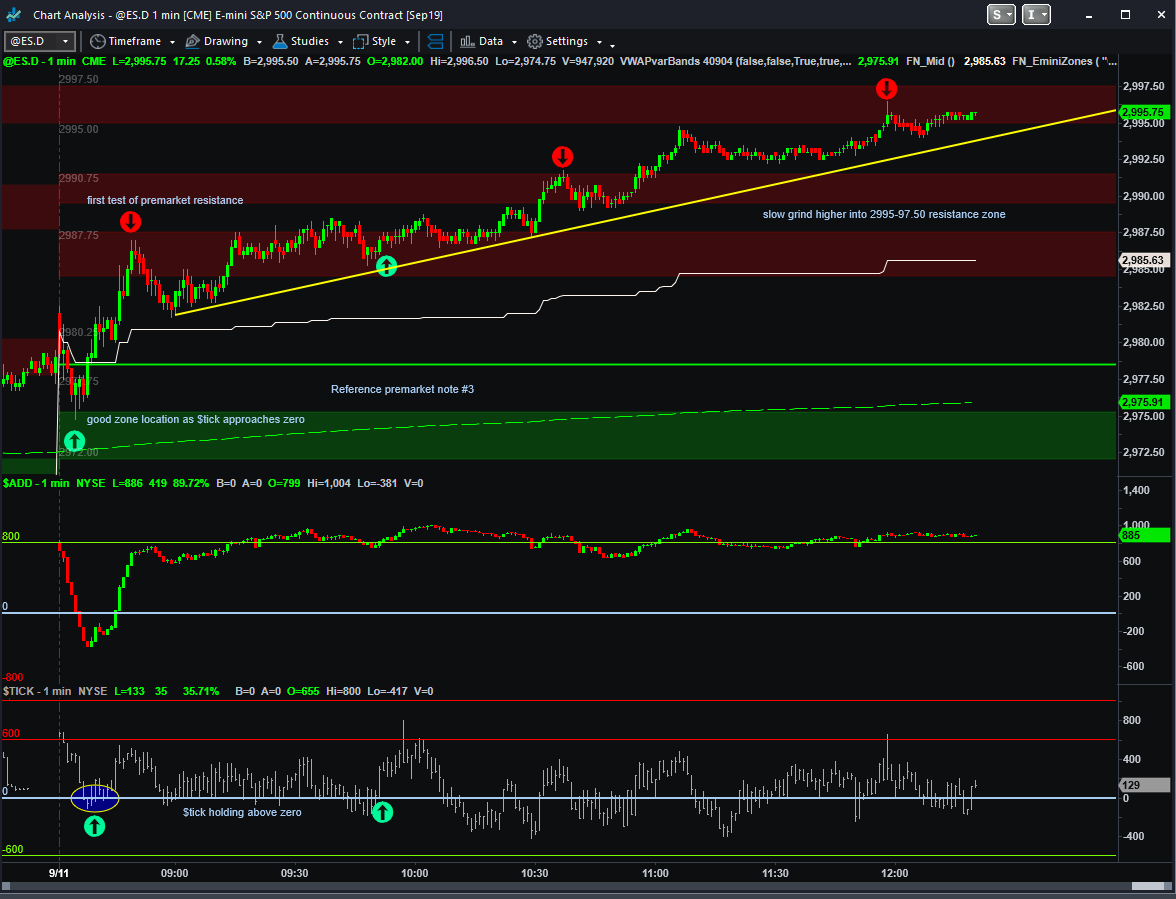Image resolution: width=1176 pixels, height=899 pixels.
Task: Expand the Studies dropdown arrow
Action: [340, 42]
